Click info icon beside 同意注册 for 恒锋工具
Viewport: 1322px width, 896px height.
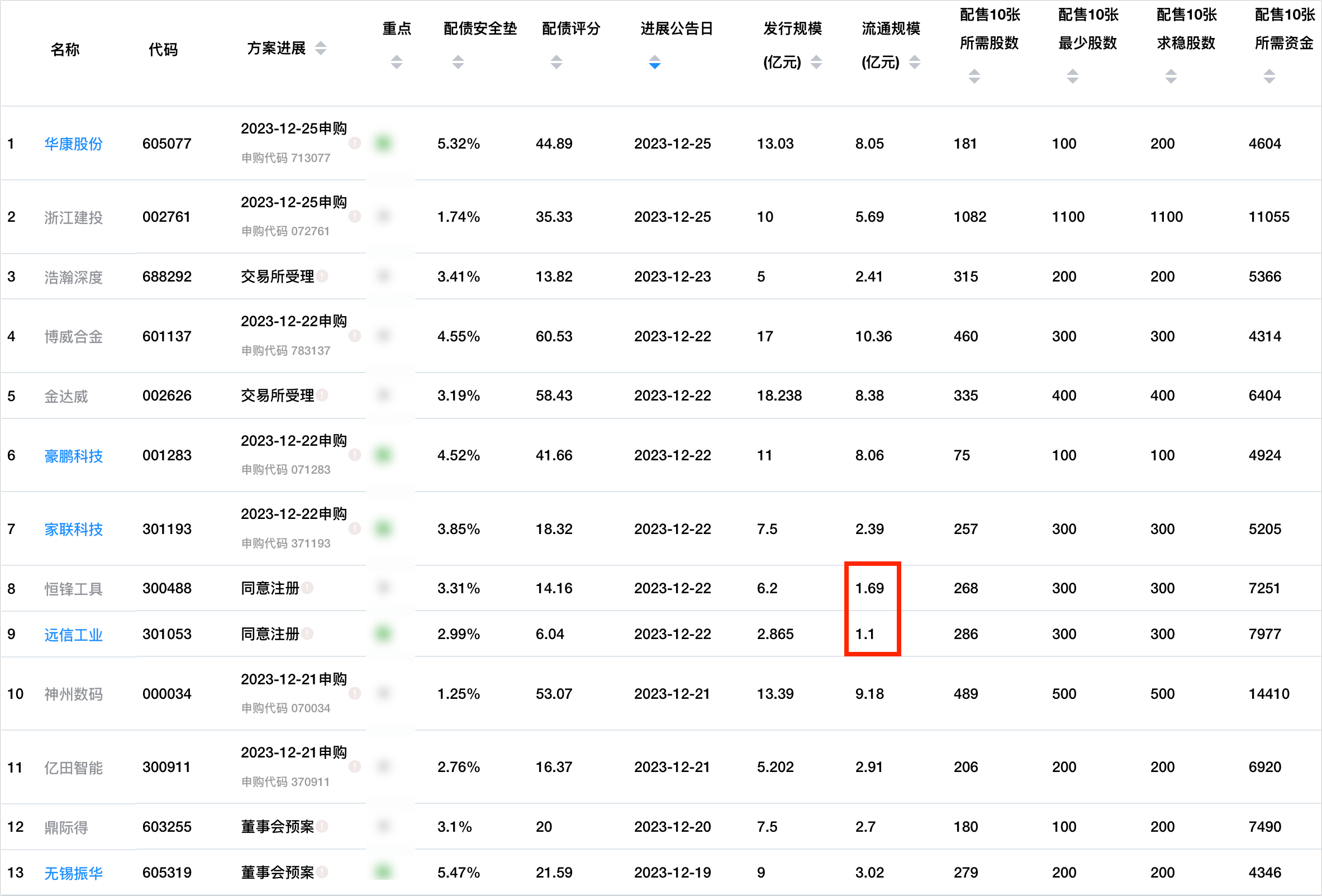click(308, 588)
